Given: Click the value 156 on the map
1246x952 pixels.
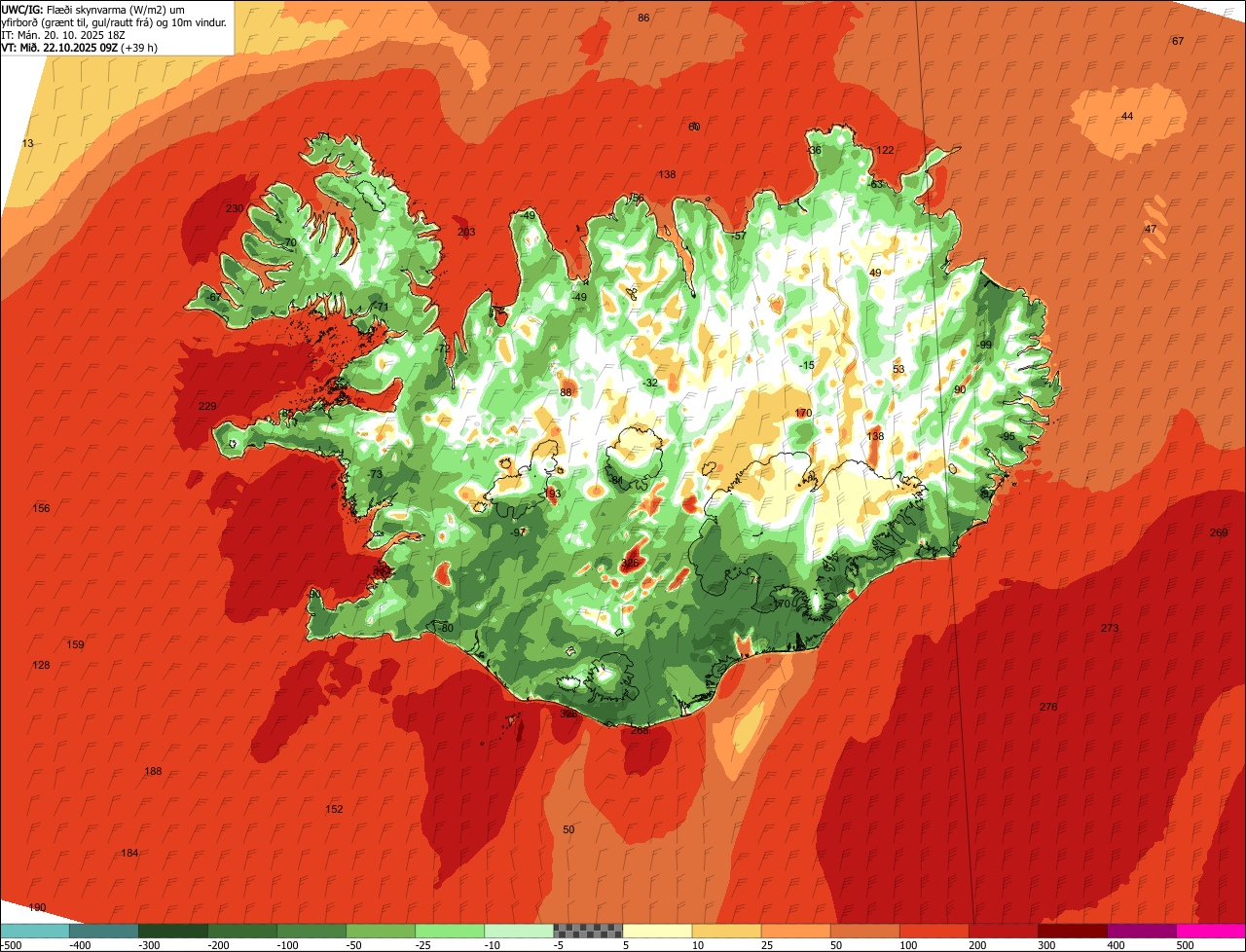Looking at the screenshot, I should click(x=41, y=509).
